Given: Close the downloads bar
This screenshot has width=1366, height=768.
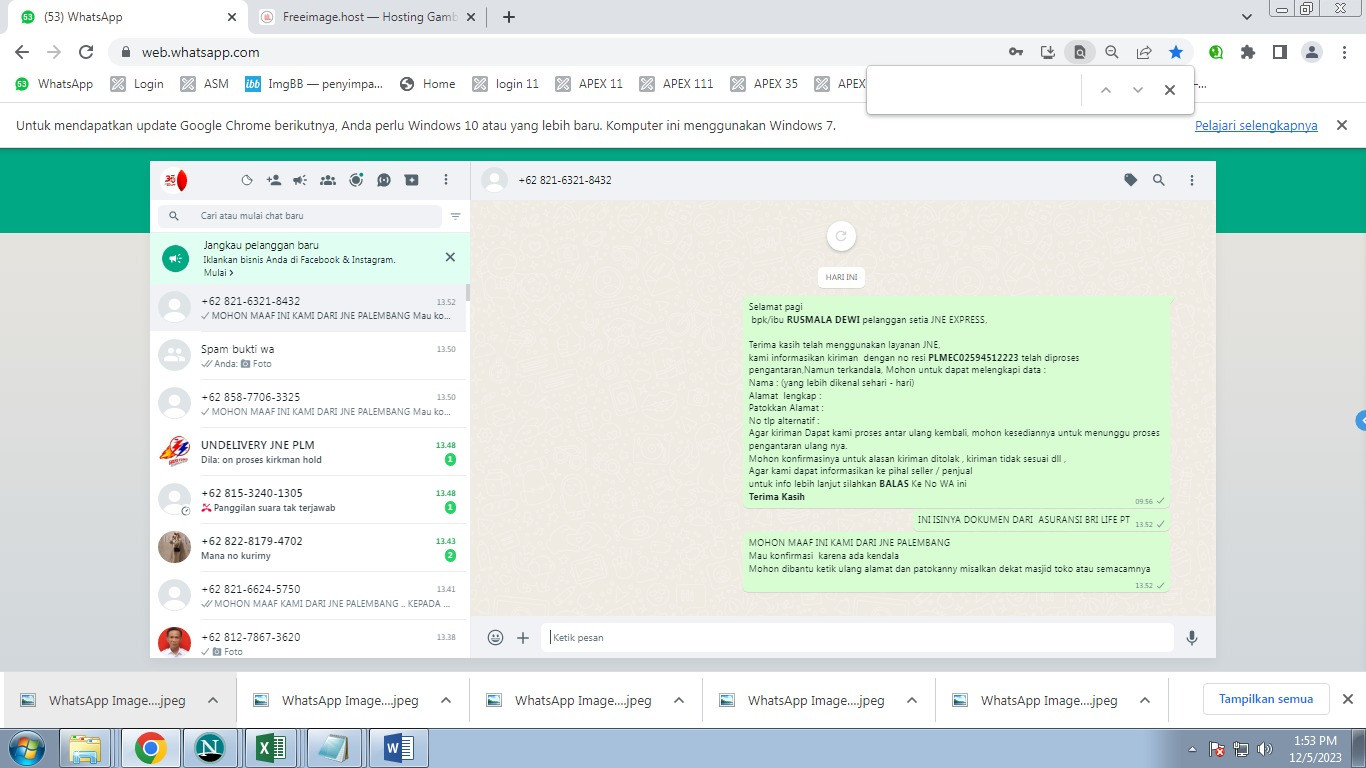Looking at the screenshot, I should point(1347,699).
